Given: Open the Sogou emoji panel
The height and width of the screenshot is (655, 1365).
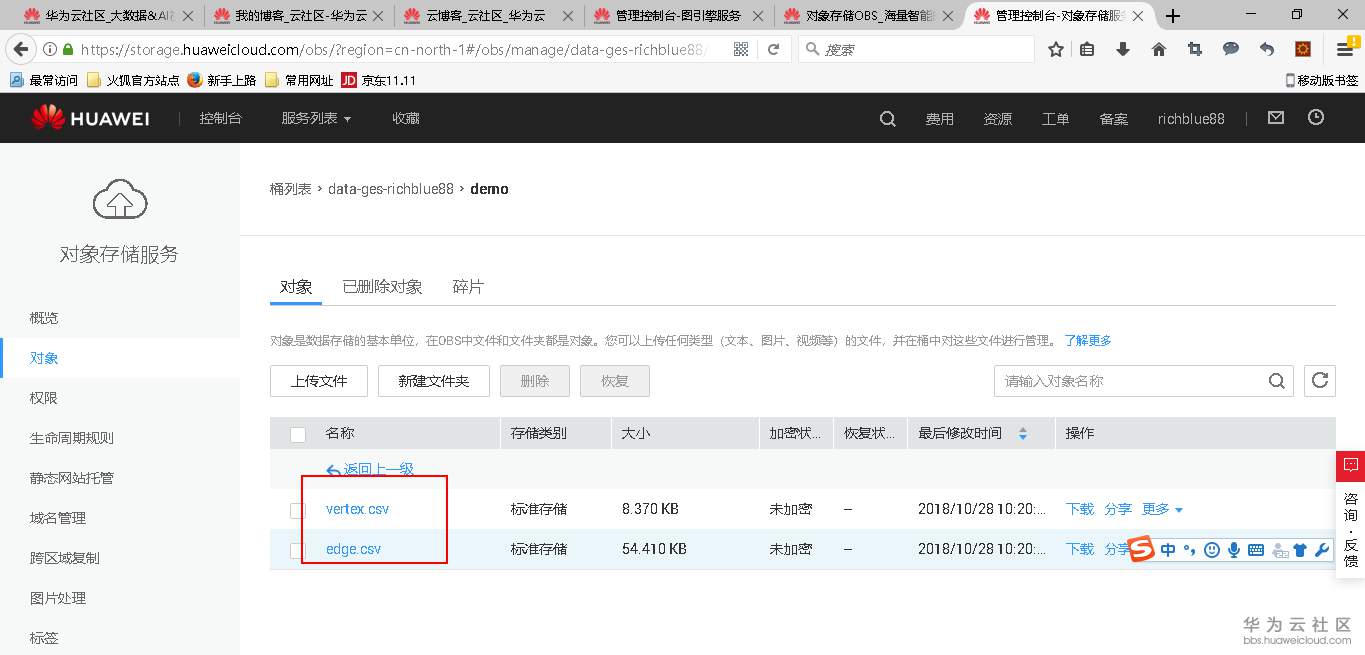Looking at the screenshot, I should 1211,549.
